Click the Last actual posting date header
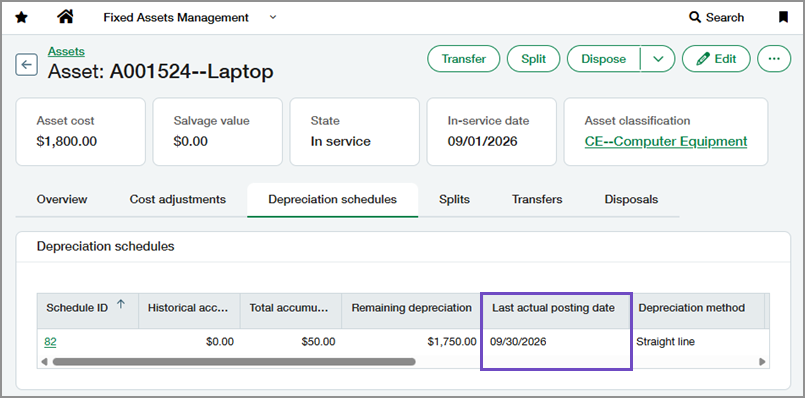This screenshot has height=398, width=805. [556, 311]
